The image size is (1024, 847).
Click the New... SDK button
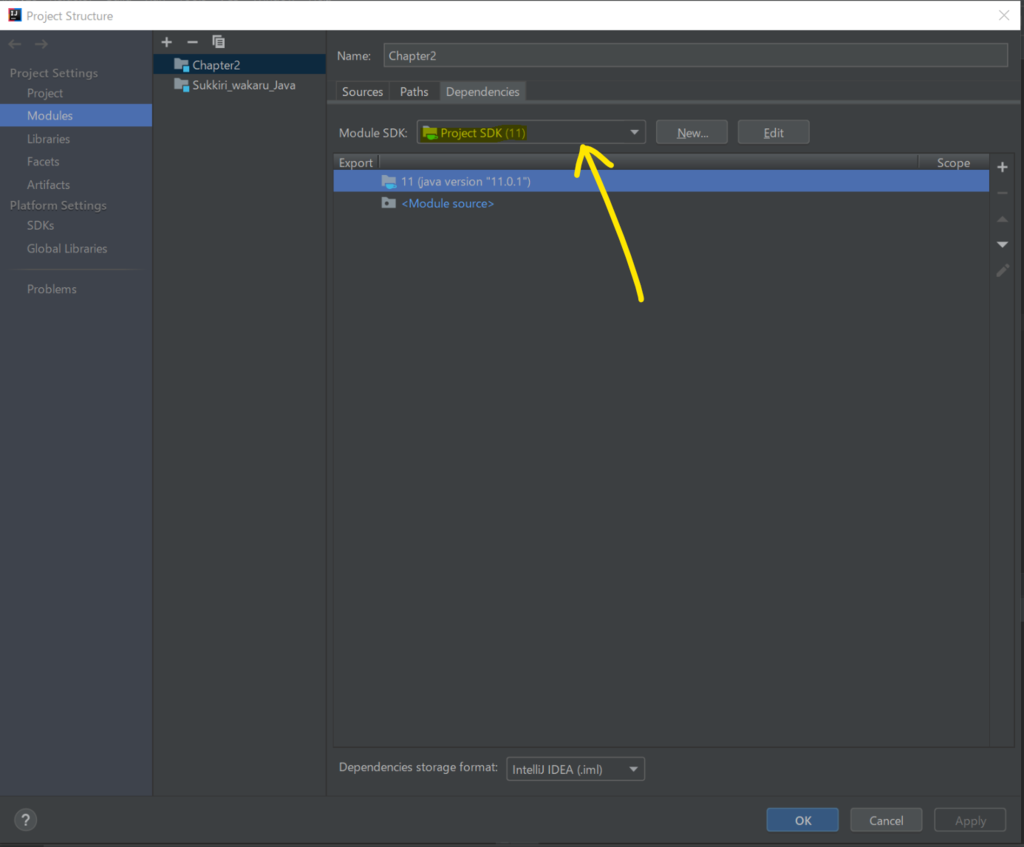pyautogui.click(x=692, y=133)
